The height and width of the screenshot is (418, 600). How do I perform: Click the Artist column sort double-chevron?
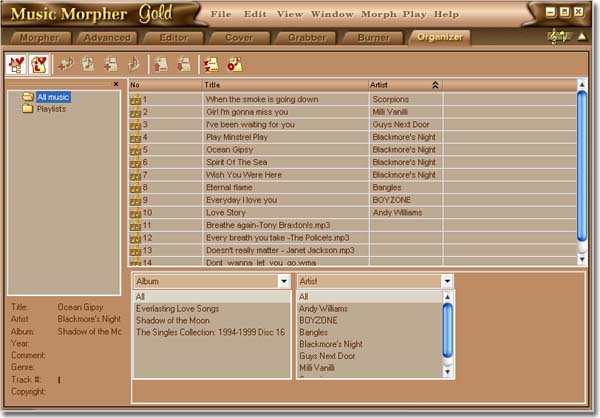coord(435,85)
